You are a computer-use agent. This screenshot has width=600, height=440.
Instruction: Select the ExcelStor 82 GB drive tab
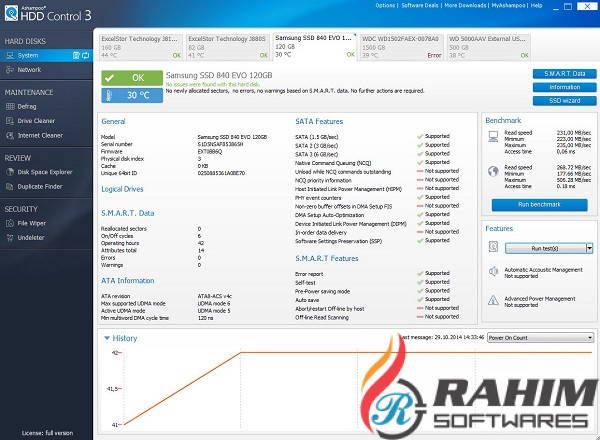[x=228, y=47]
